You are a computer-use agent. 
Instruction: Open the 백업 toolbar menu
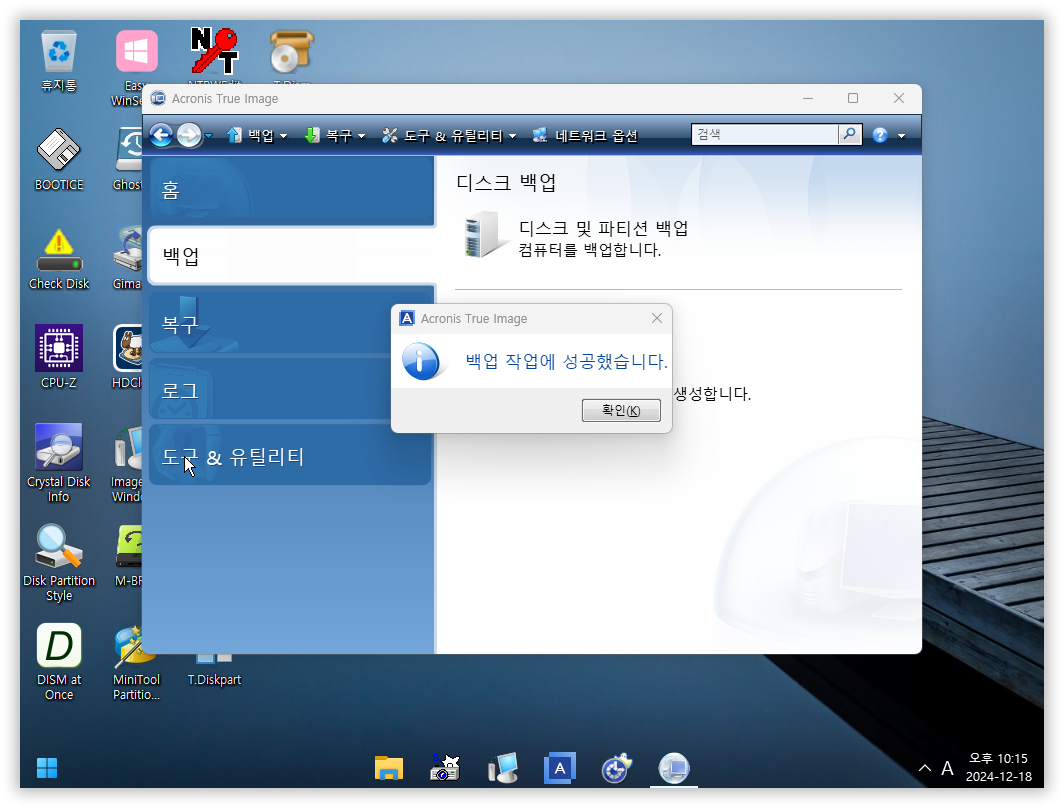pyautogui.click(x=256, y=136)
